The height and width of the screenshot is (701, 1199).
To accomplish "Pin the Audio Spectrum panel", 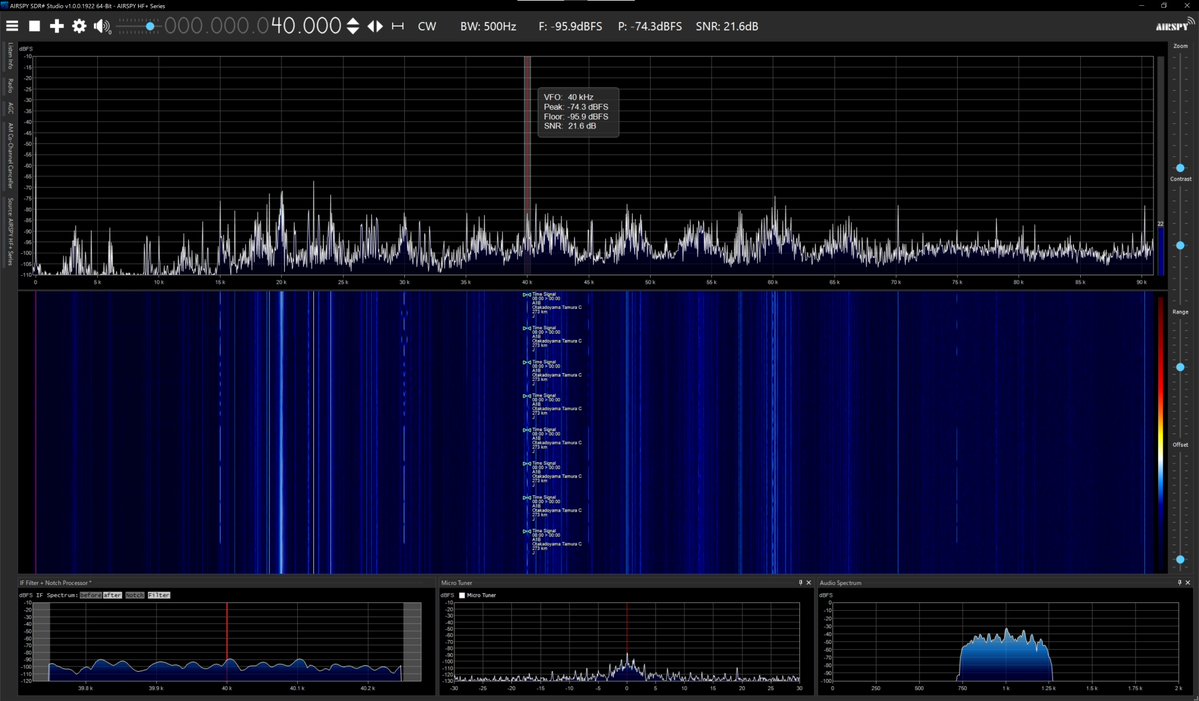I will click(x=1179, y=583).
